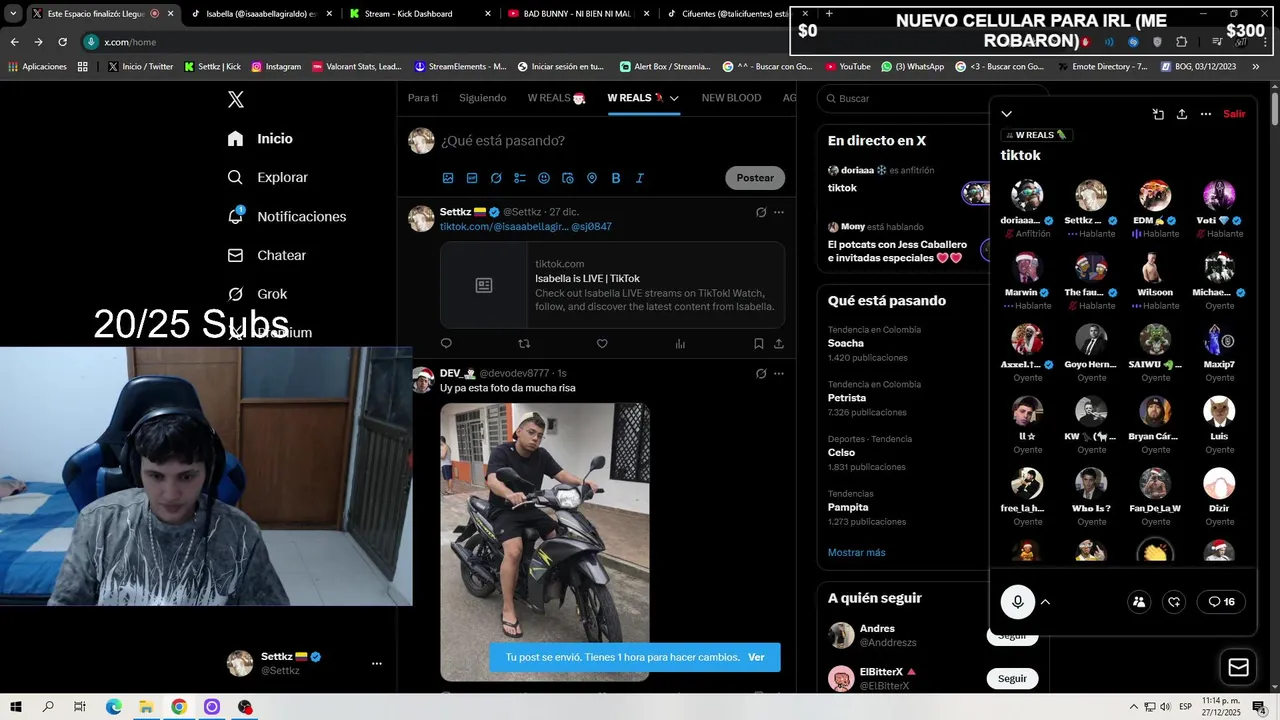Show hidden tray icons arrow

(x=1134, y=707)
